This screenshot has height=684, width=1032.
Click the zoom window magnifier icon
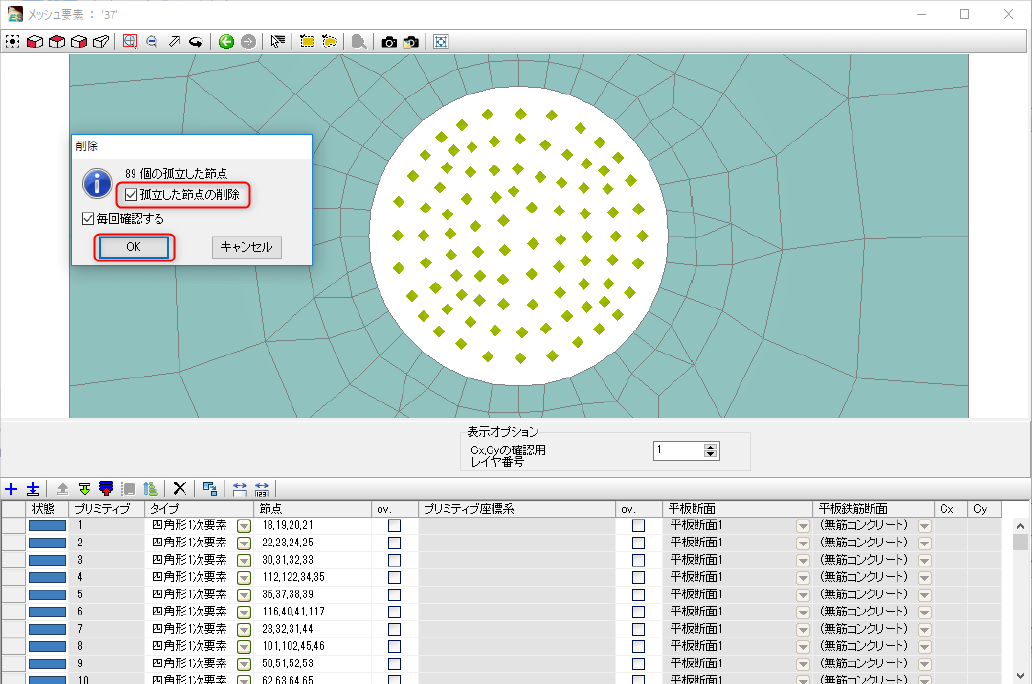click(x=129, y=42)
